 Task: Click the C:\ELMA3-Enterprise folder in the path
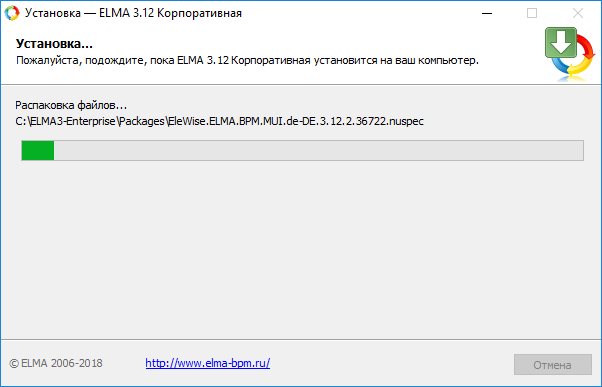tap(65, 121)
